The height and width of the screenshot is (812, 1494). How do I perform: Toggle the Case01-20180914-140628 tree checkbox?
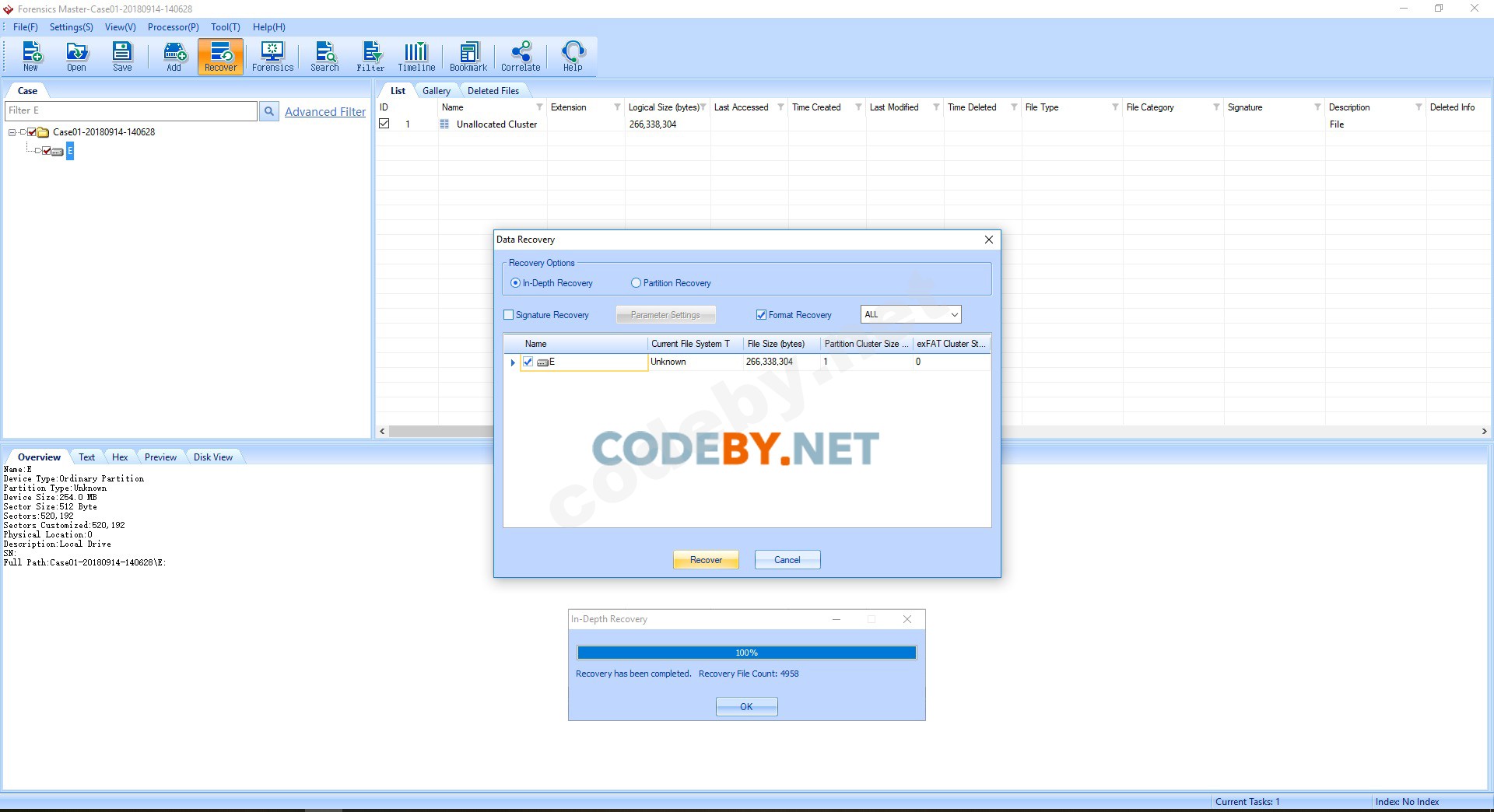point(32,132)
